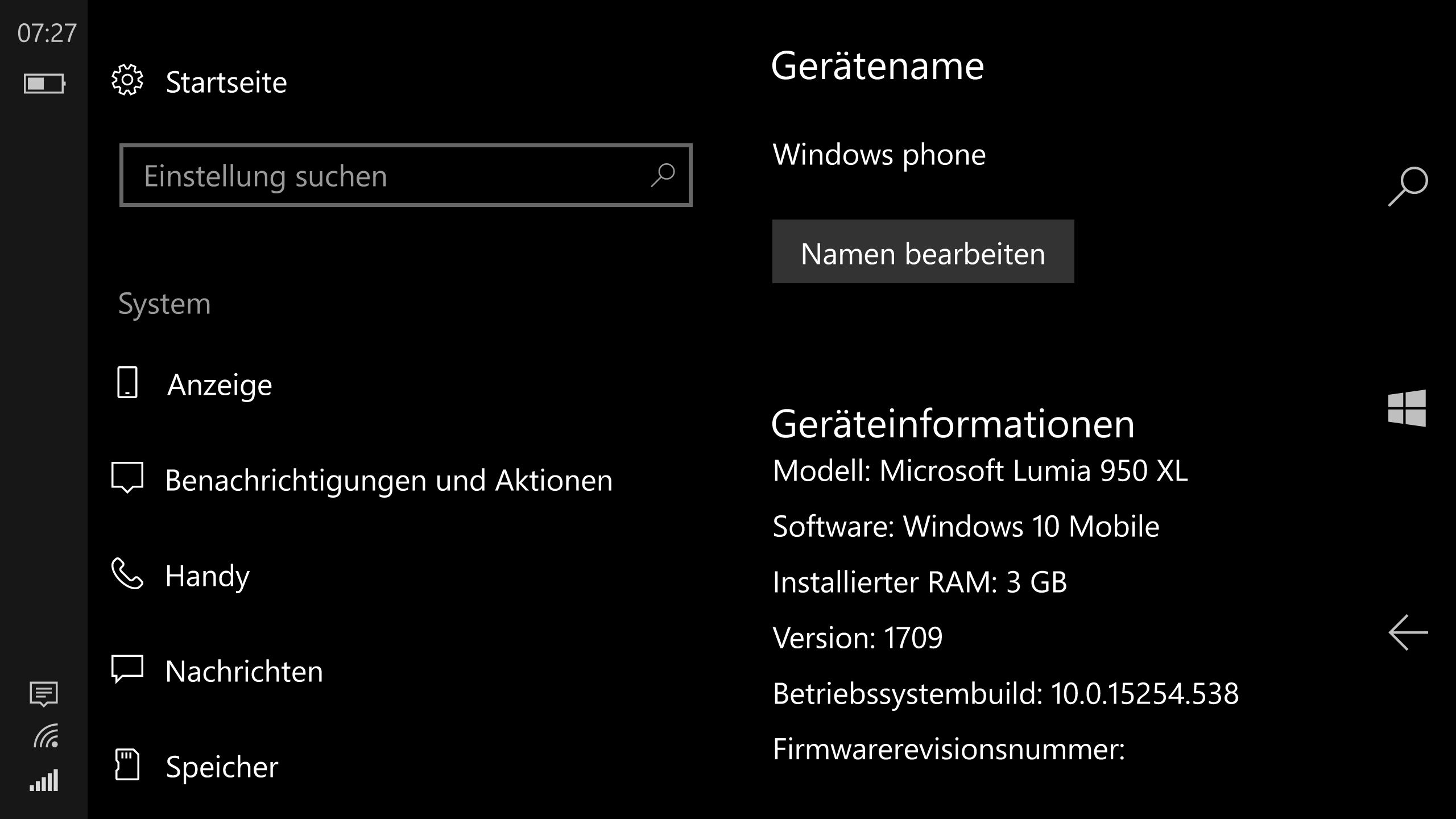
Task: Click the Gerätename heading
Action: click(878, 66)
